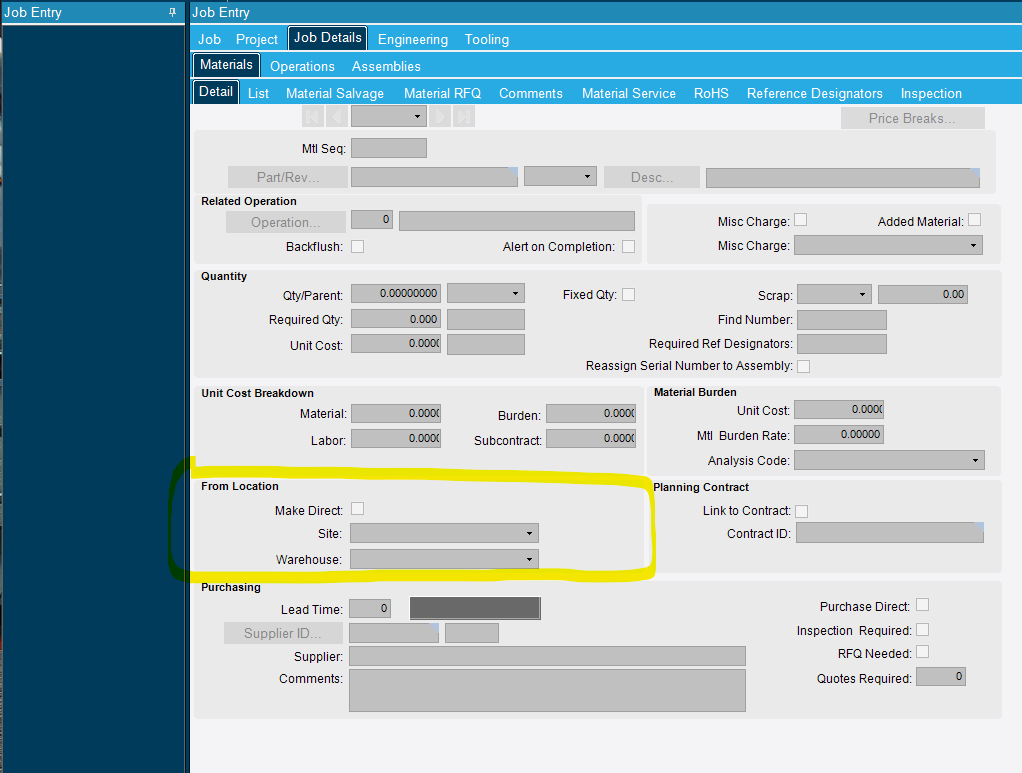Toggle the Misc Charge checkbox
This screenshot has height=773, width=1022.
pyautogui.click(x=800, y=220)
